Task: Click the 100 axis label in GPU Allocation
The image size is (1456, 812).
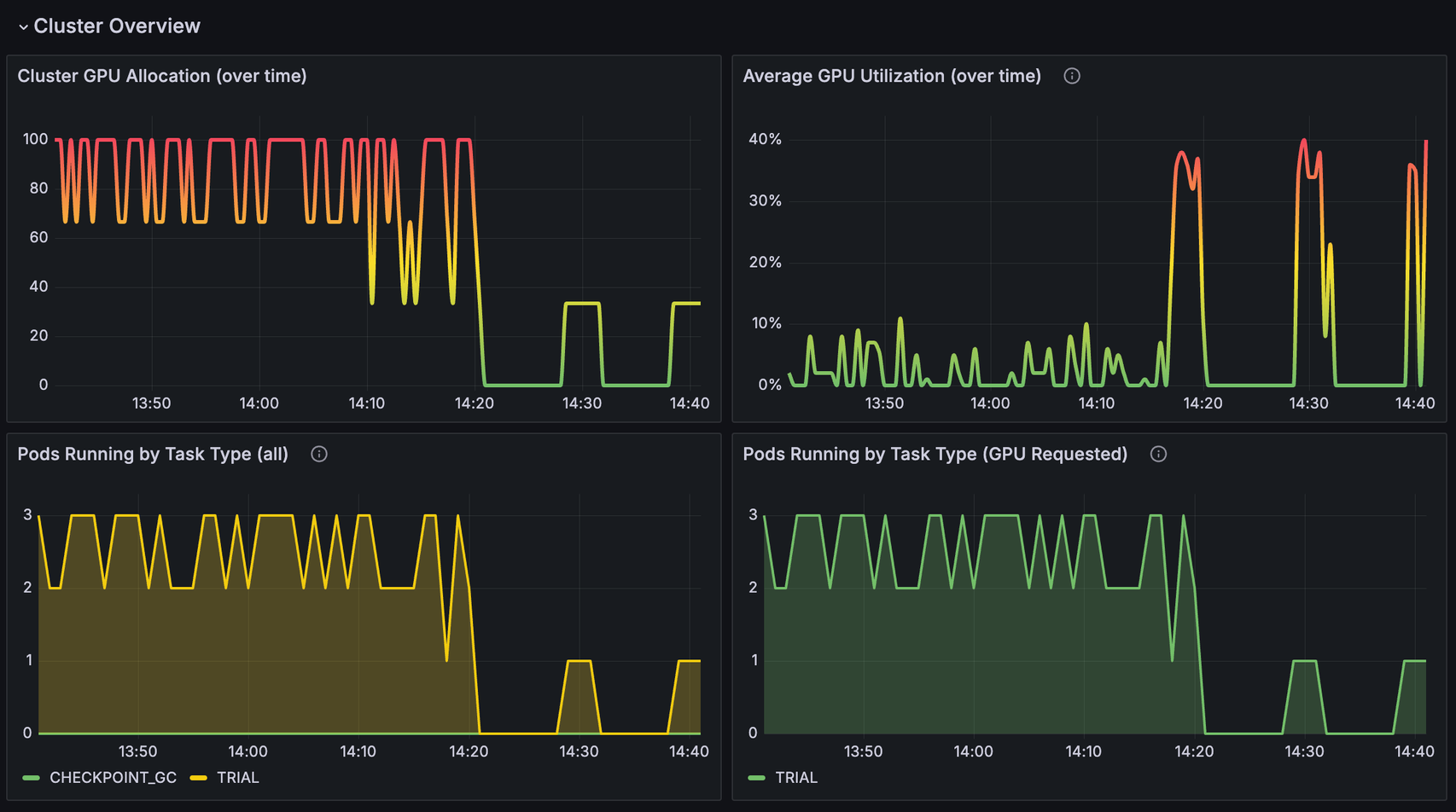Action: (x=35, y=139)
